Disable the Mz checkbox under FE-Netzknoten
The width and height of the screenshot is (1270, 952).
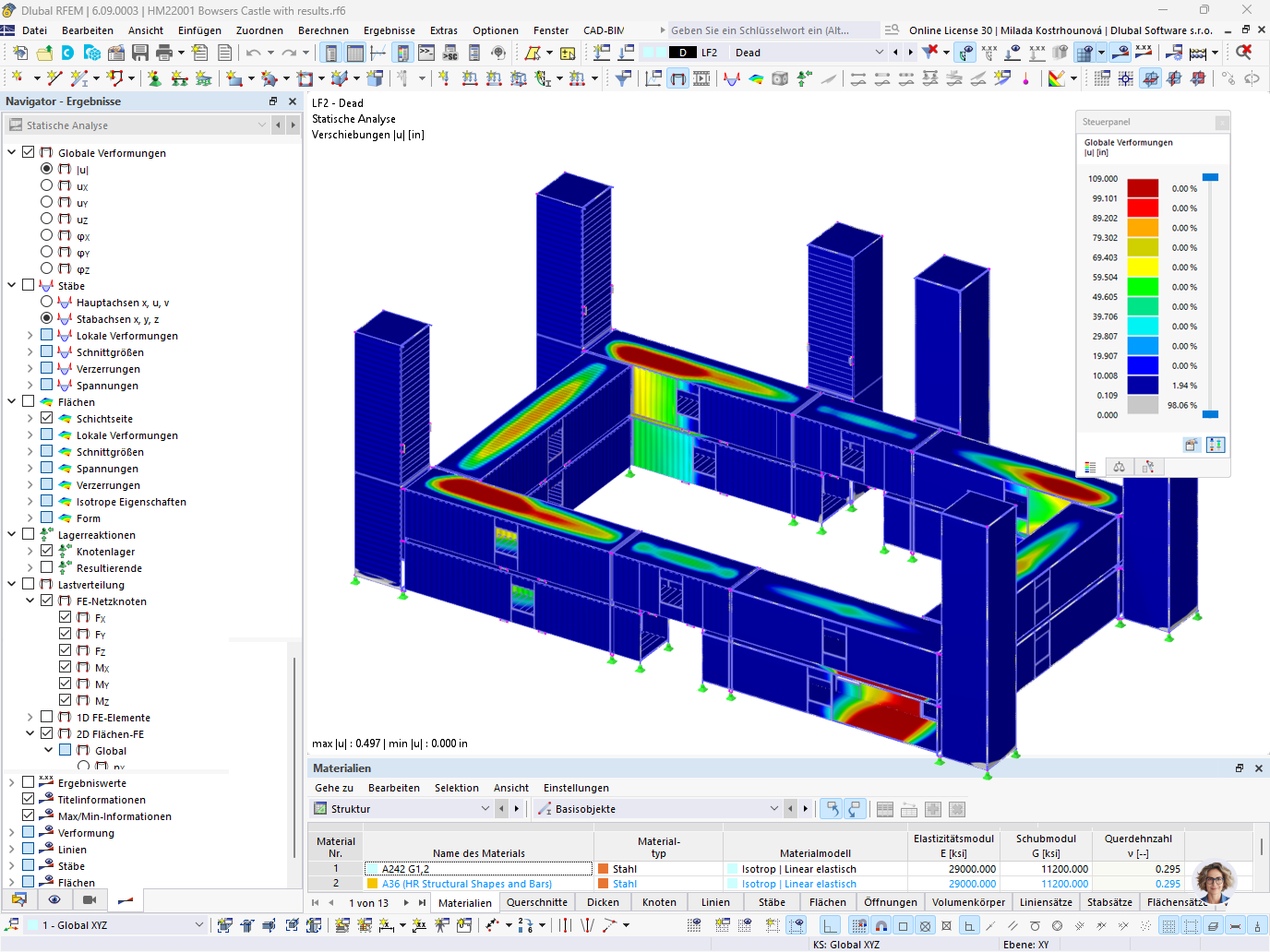66,700
